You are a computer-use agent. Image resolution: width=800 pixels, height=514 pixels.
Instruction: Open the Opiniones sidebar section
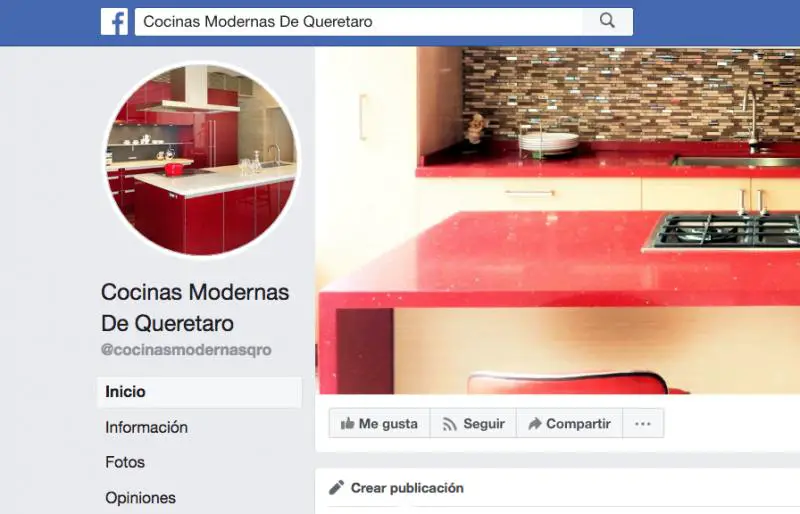[140, 497]
